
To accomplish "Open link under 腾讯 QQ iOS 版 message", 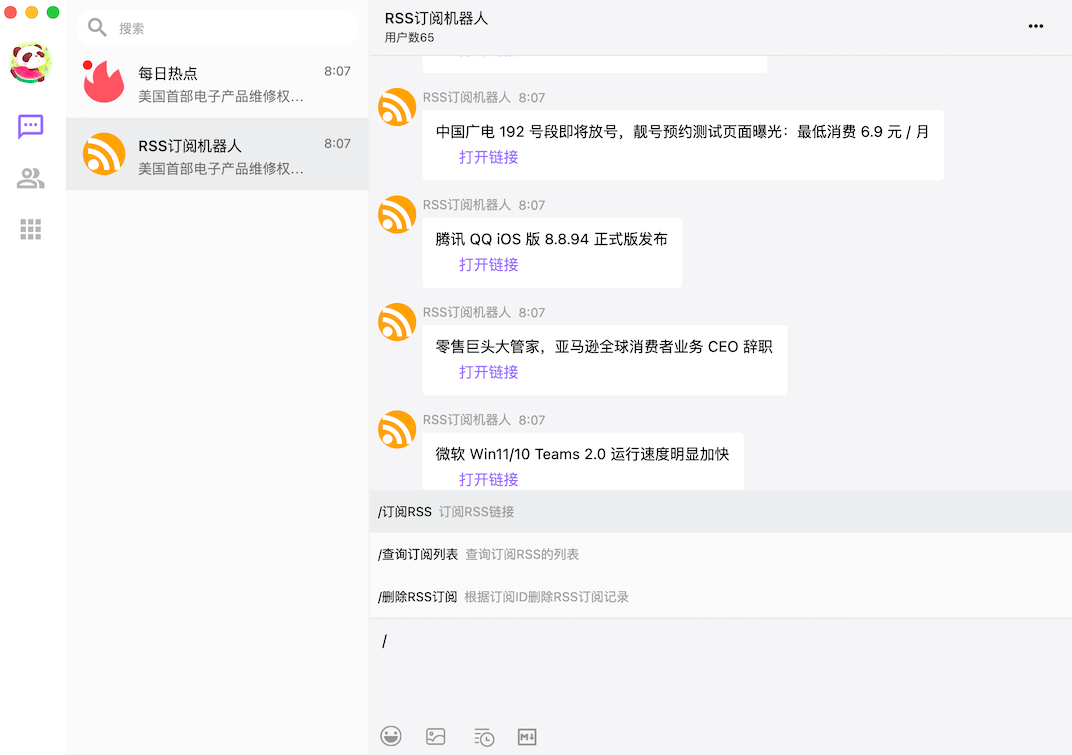I will [488, 265].
